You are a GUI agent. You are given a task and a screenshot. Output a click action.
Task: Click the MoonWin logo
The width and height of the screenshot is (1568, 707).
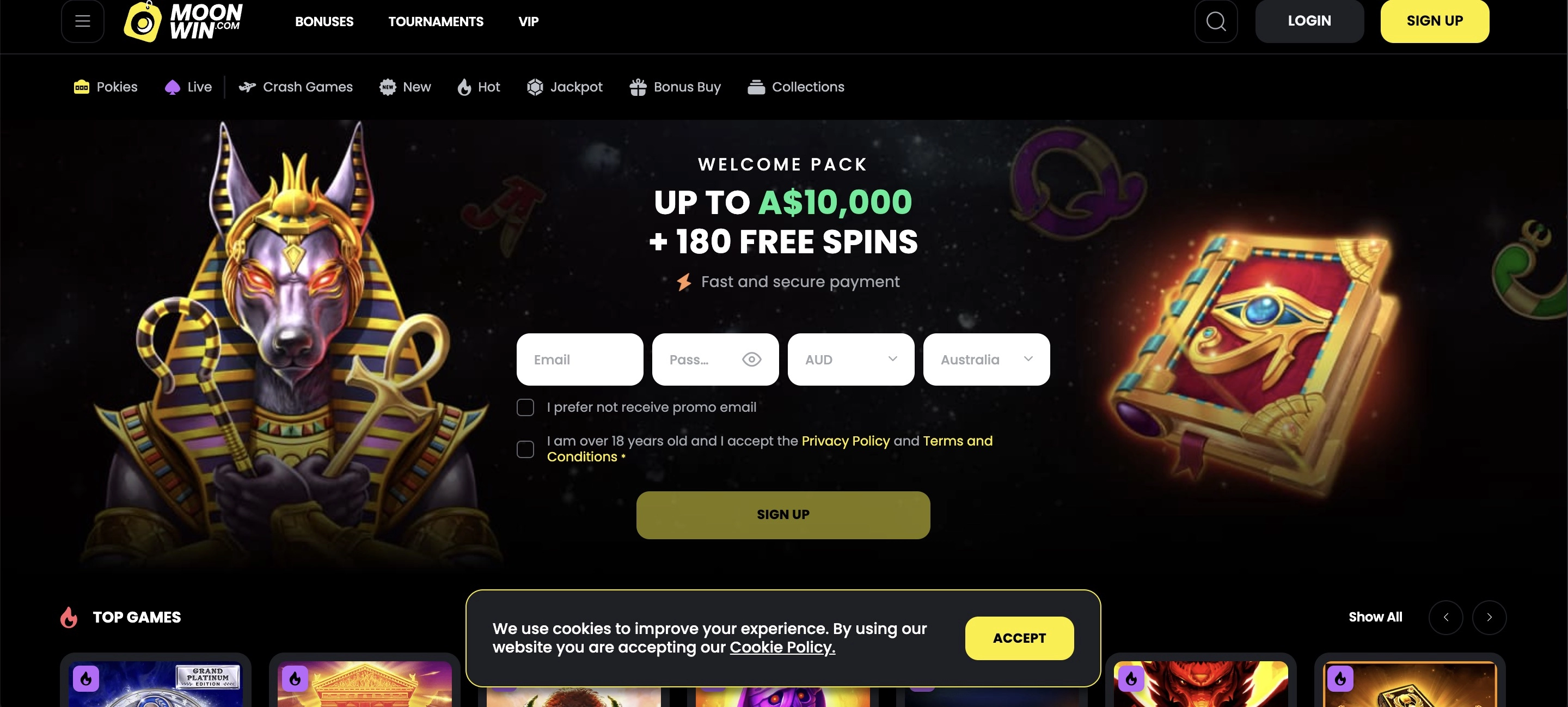(183, 21)
